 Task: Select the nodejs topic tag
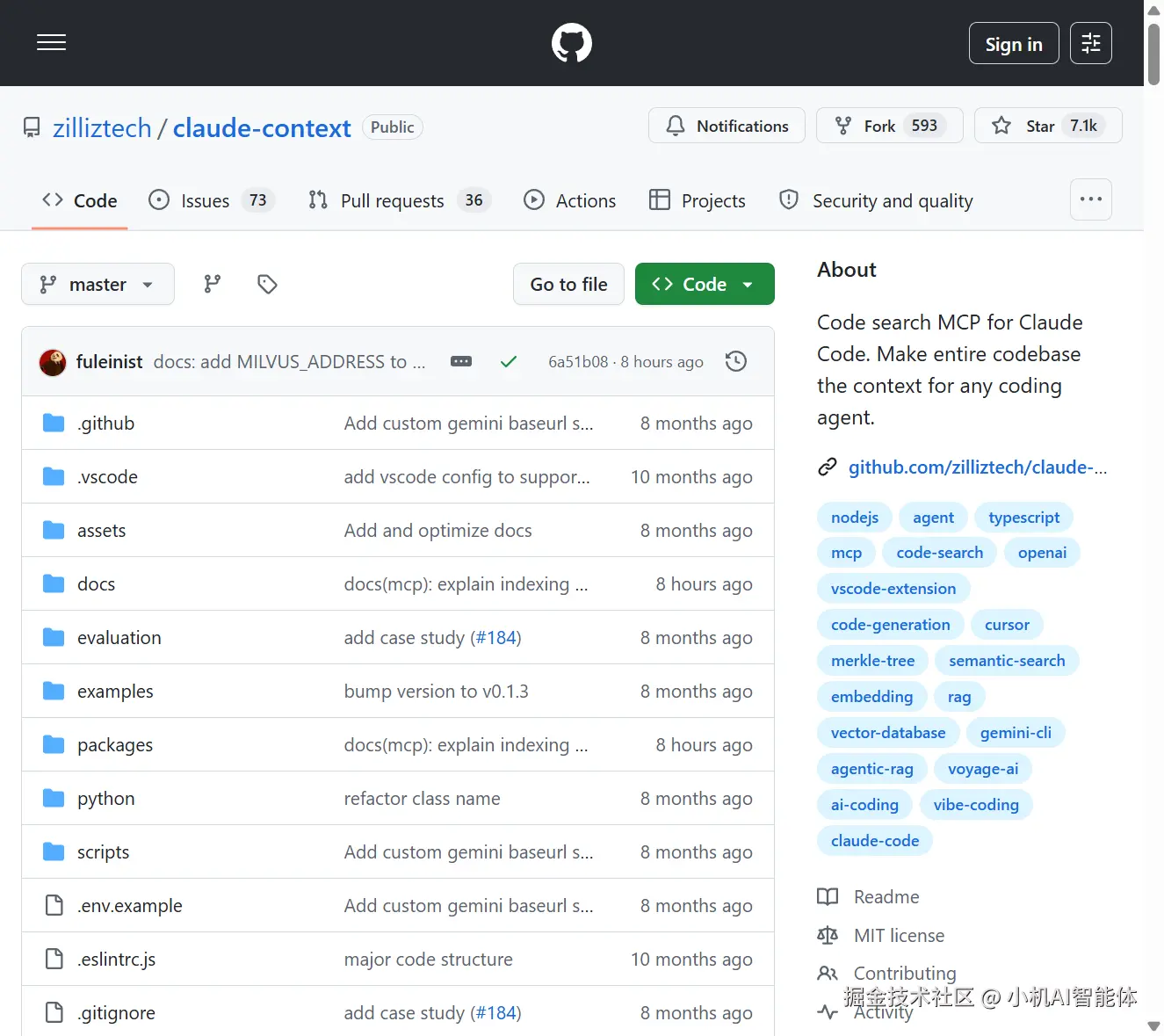click(x=855, y=517)
